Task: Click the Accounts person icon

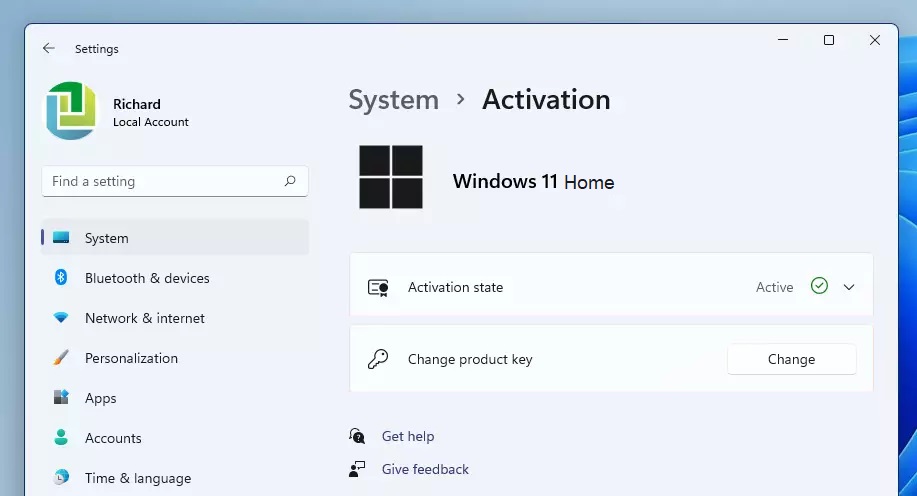Action: (61, 438)
